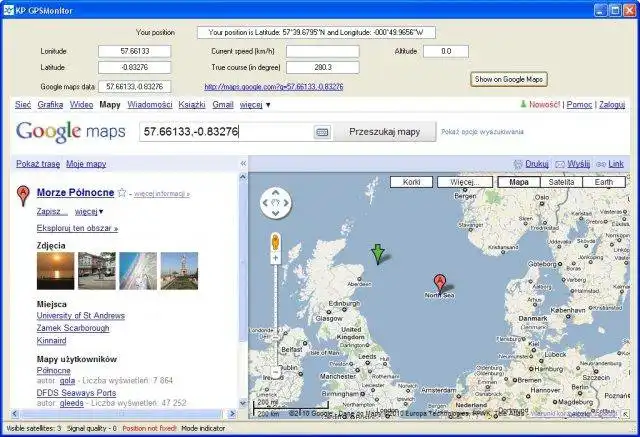Click the Zaloguj sign-in link
Viewport: 640px width, 437px height.
click(612, 104)
